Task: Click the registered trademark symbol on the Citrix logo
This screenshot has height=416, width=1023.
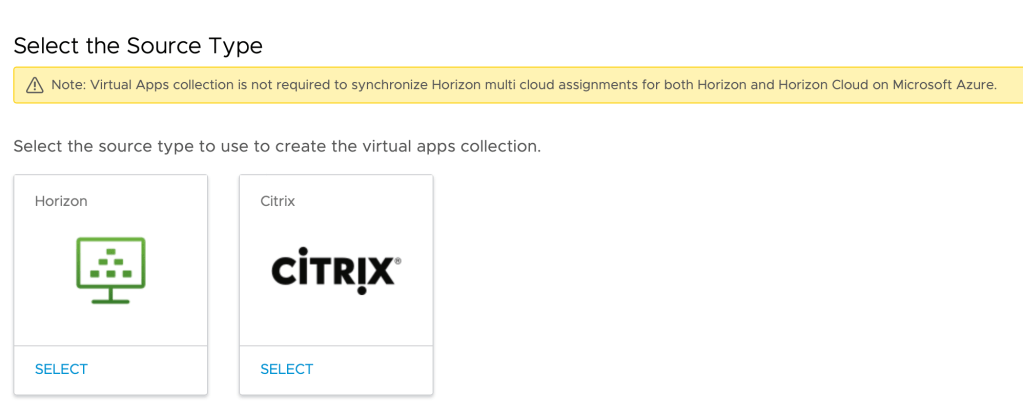Action: point(398,260)
